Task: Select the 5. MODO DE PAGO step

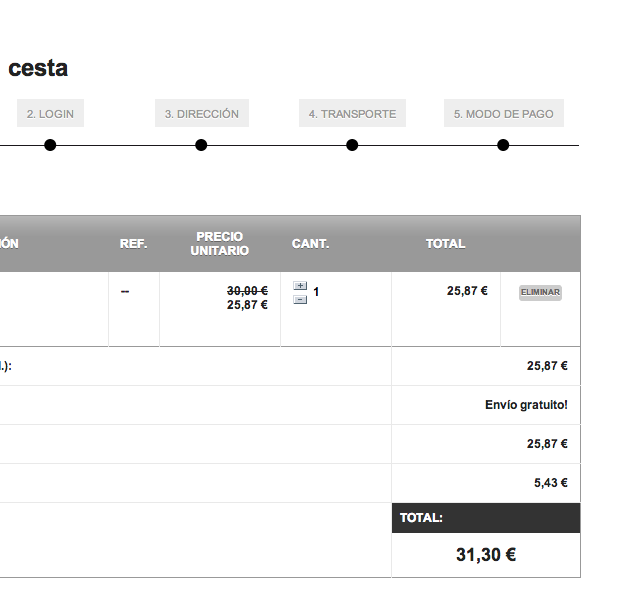Action: [503, 114]
